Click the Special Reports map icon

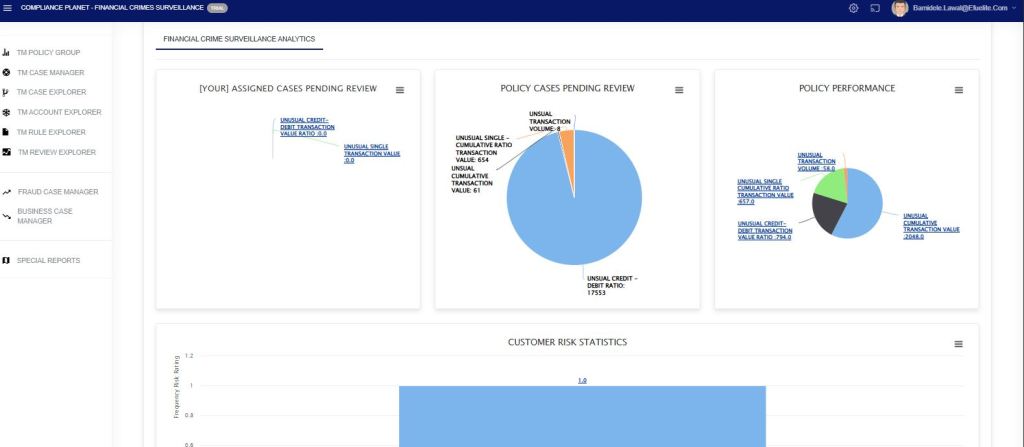point(7,261)
